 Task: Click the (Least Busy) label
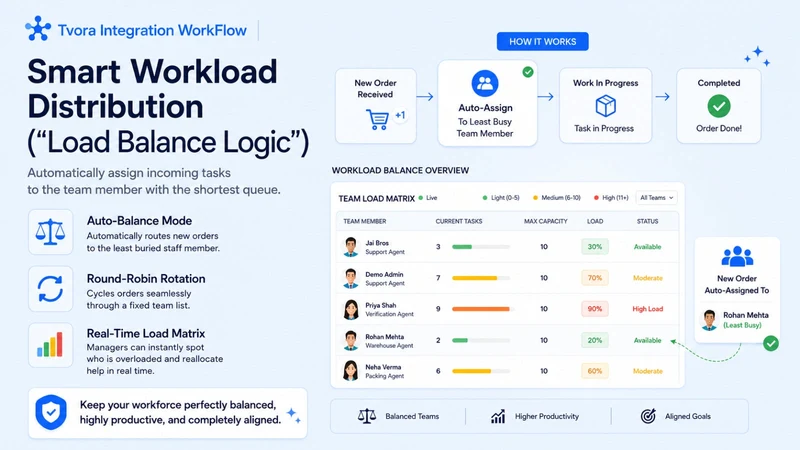(742, 326)
